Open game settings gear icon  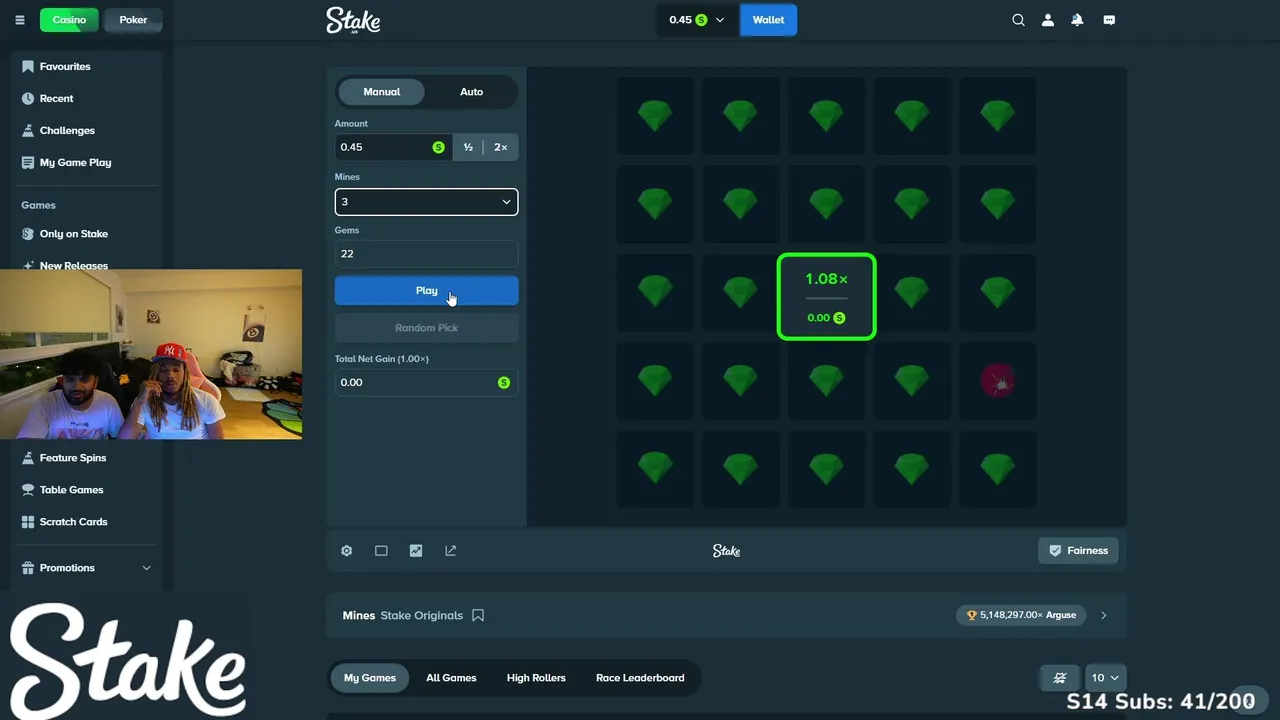tap(346, 551)
